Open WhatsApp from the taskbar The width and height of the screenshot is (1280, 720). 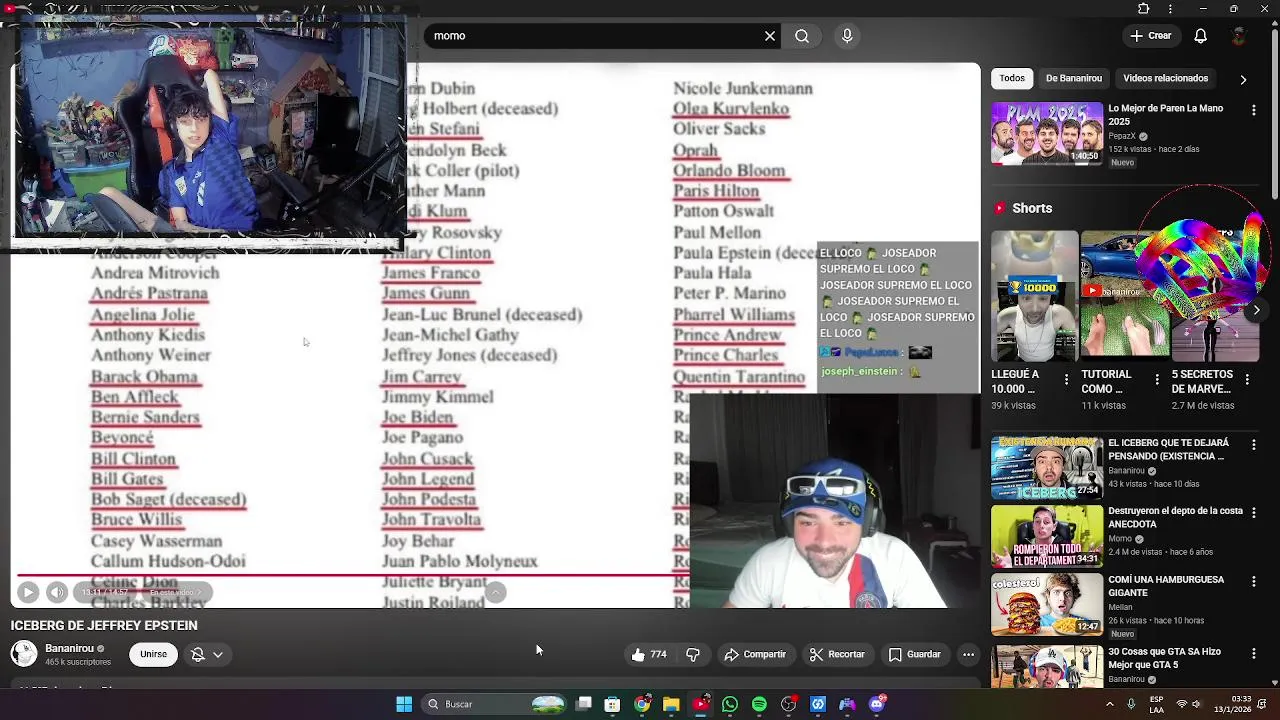(x=730, y=704)
